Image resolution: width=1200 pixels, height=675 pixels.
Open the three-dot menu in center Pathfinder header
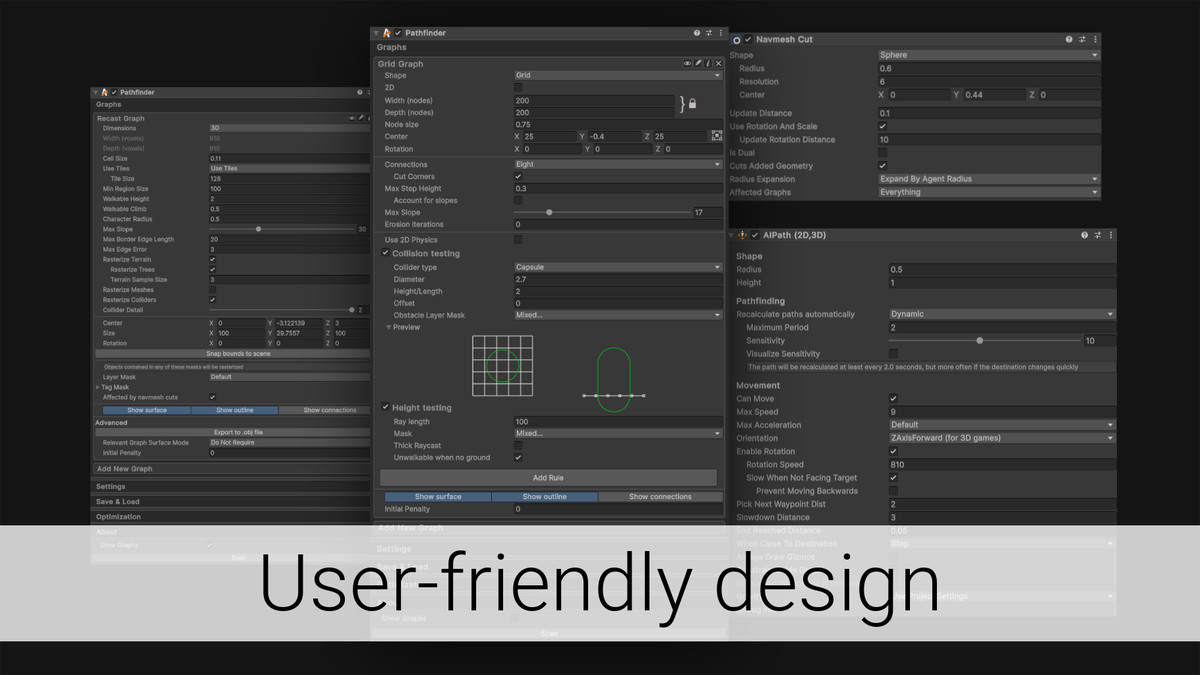click(x=720, y=33)
